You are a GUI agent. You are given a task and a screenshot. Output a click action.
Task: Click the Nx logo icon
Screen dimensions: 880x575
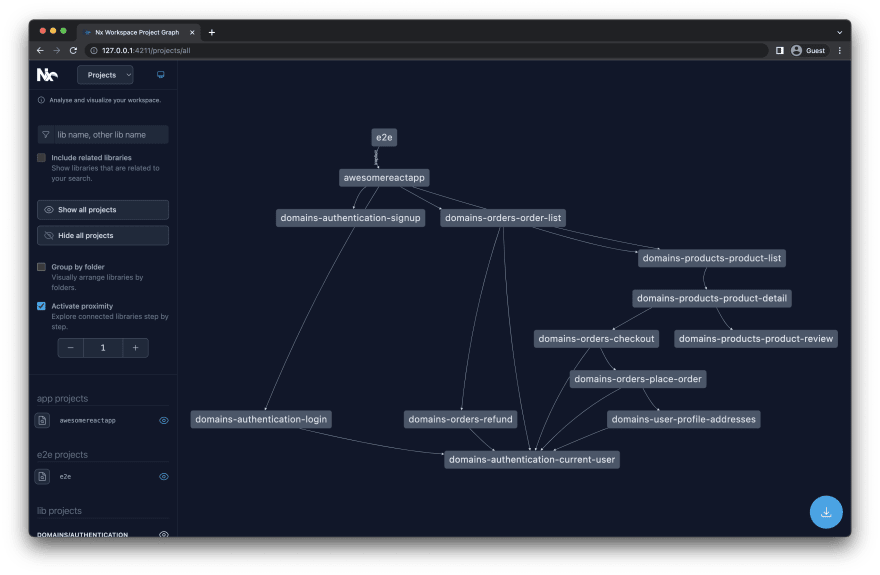[47, 75]
